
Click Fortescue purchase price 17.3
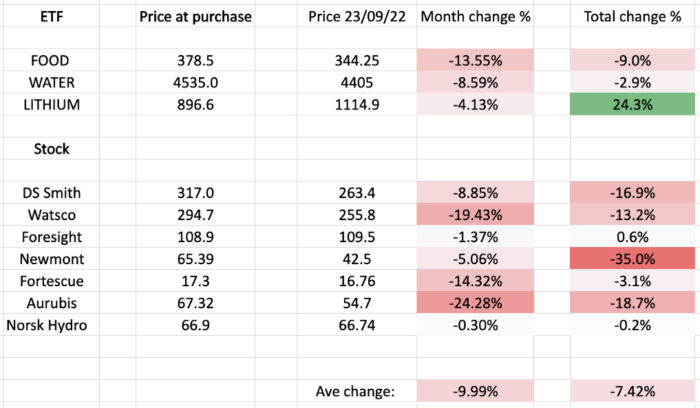point(196,280)
